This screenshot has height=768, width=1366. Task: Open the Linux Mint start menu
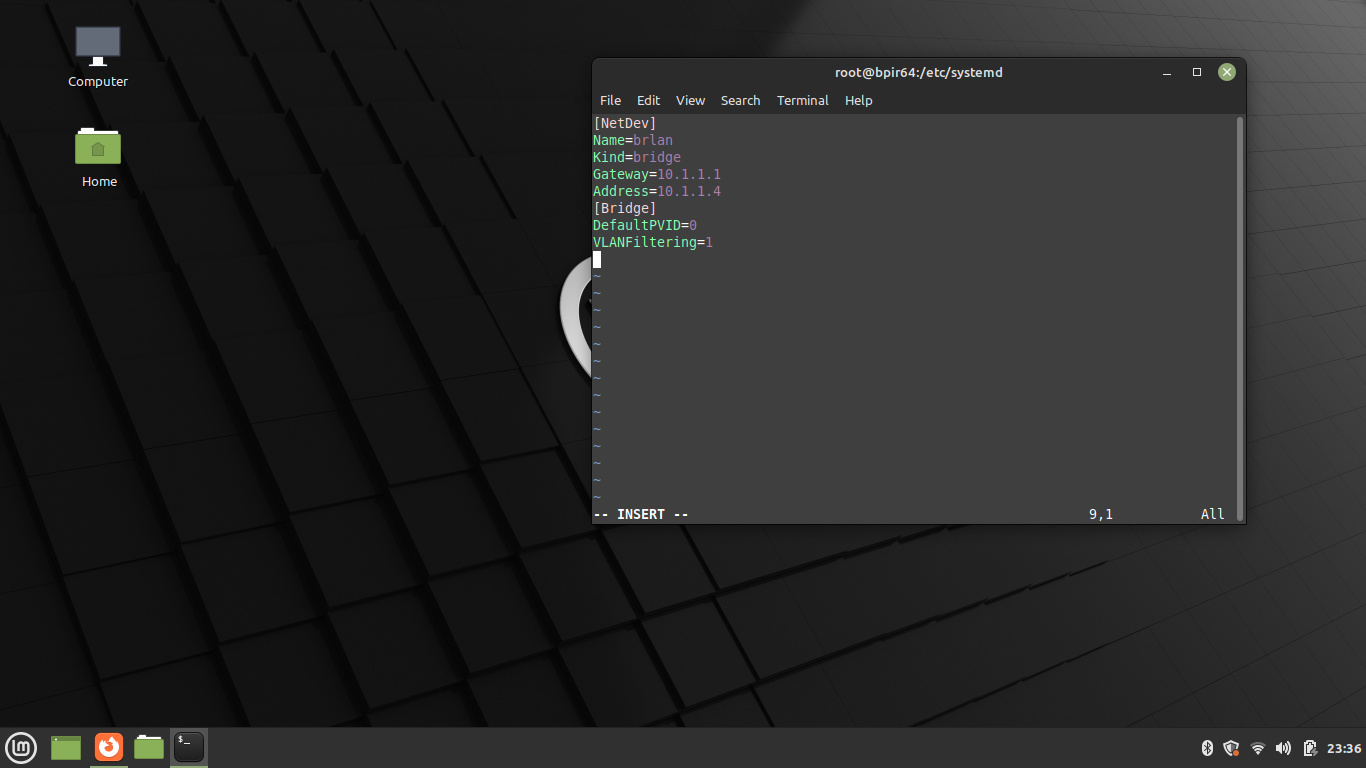coord(21,747)
